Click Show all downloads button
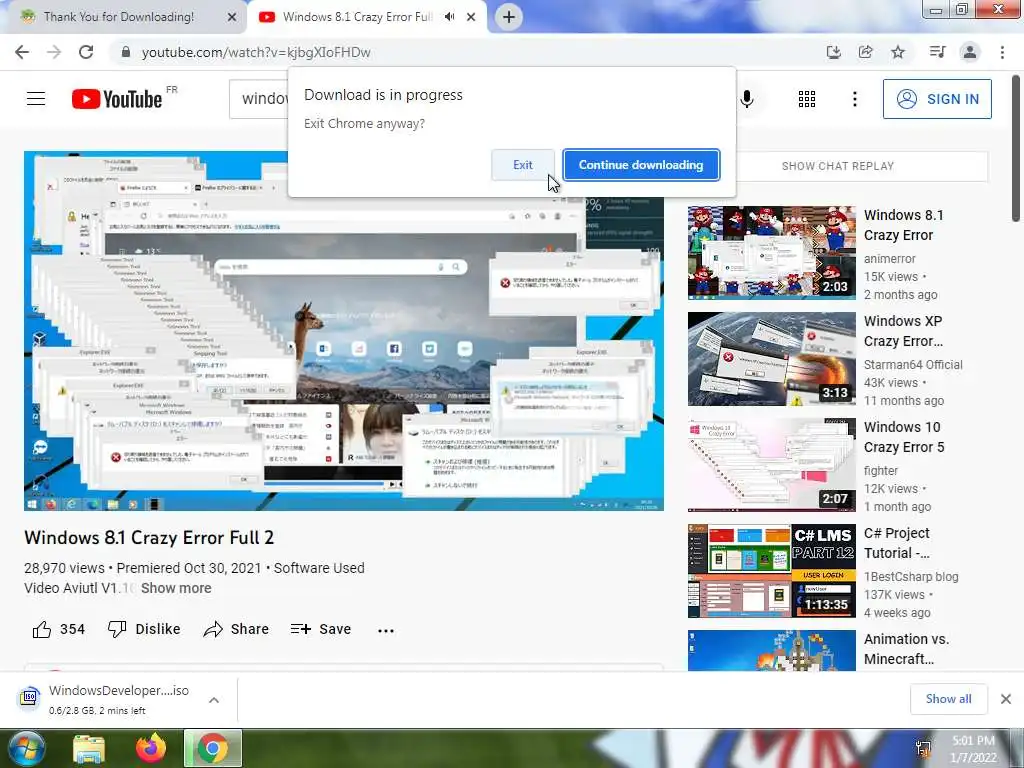The image size is (1024, 768). [948, 699]
